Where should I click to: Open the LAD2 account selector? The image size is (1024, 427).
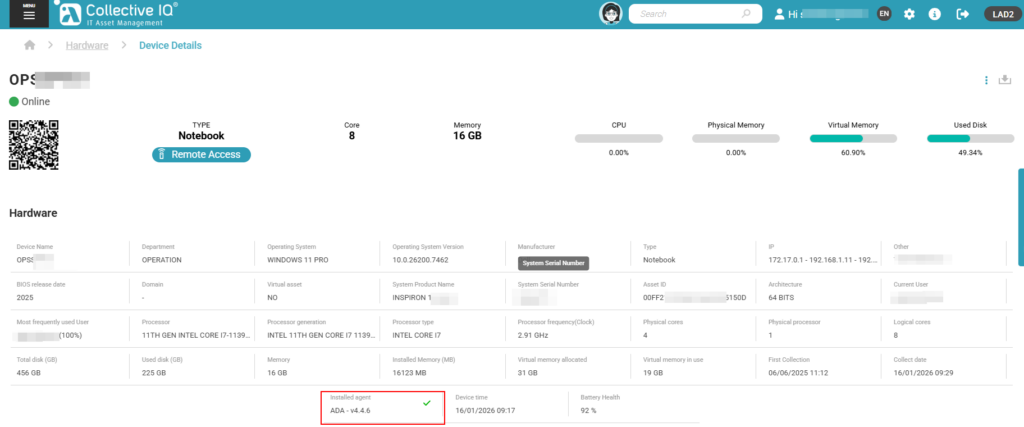pyautogui.click(x=999, y=14)
